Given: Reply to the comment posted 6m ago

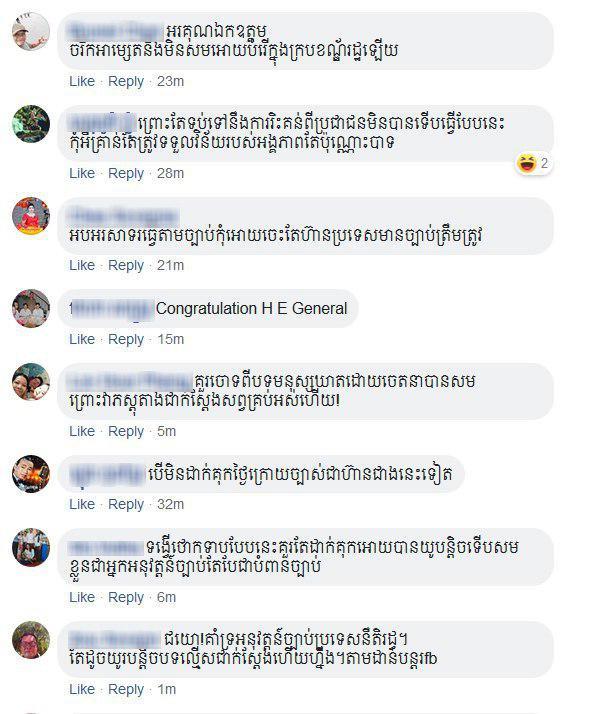Looking at the screenshot, I should click(x=126, y=597).
